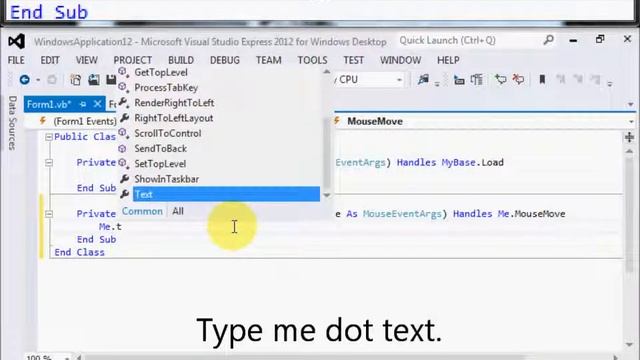Open the WINDOW menu
This screenshot has height=360, width=640.
click(400, 60)
